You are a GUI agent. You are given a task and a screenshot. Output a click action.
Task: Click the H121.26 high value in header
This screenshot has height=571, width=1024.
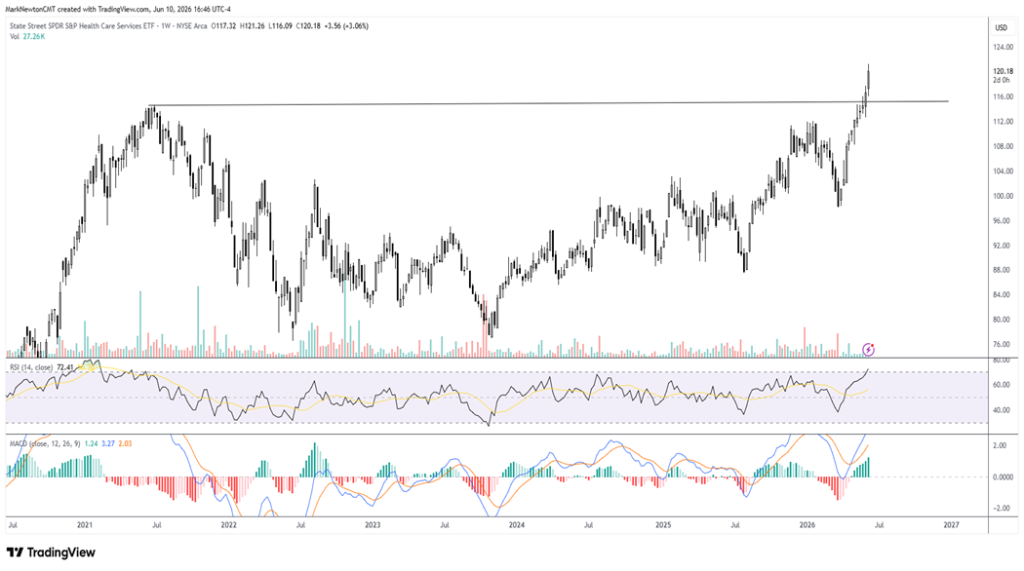click(x=251, y=26)
